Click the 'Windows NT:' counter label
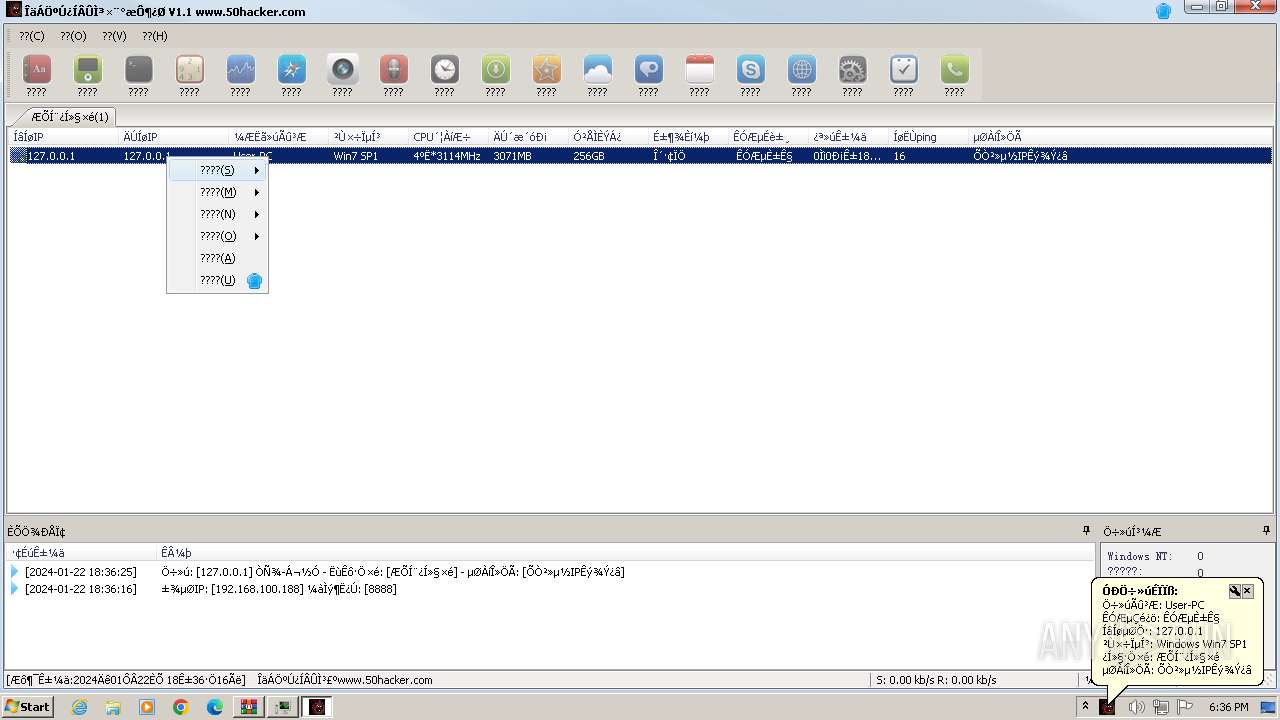The image size is (1280, 720). 1140,556
